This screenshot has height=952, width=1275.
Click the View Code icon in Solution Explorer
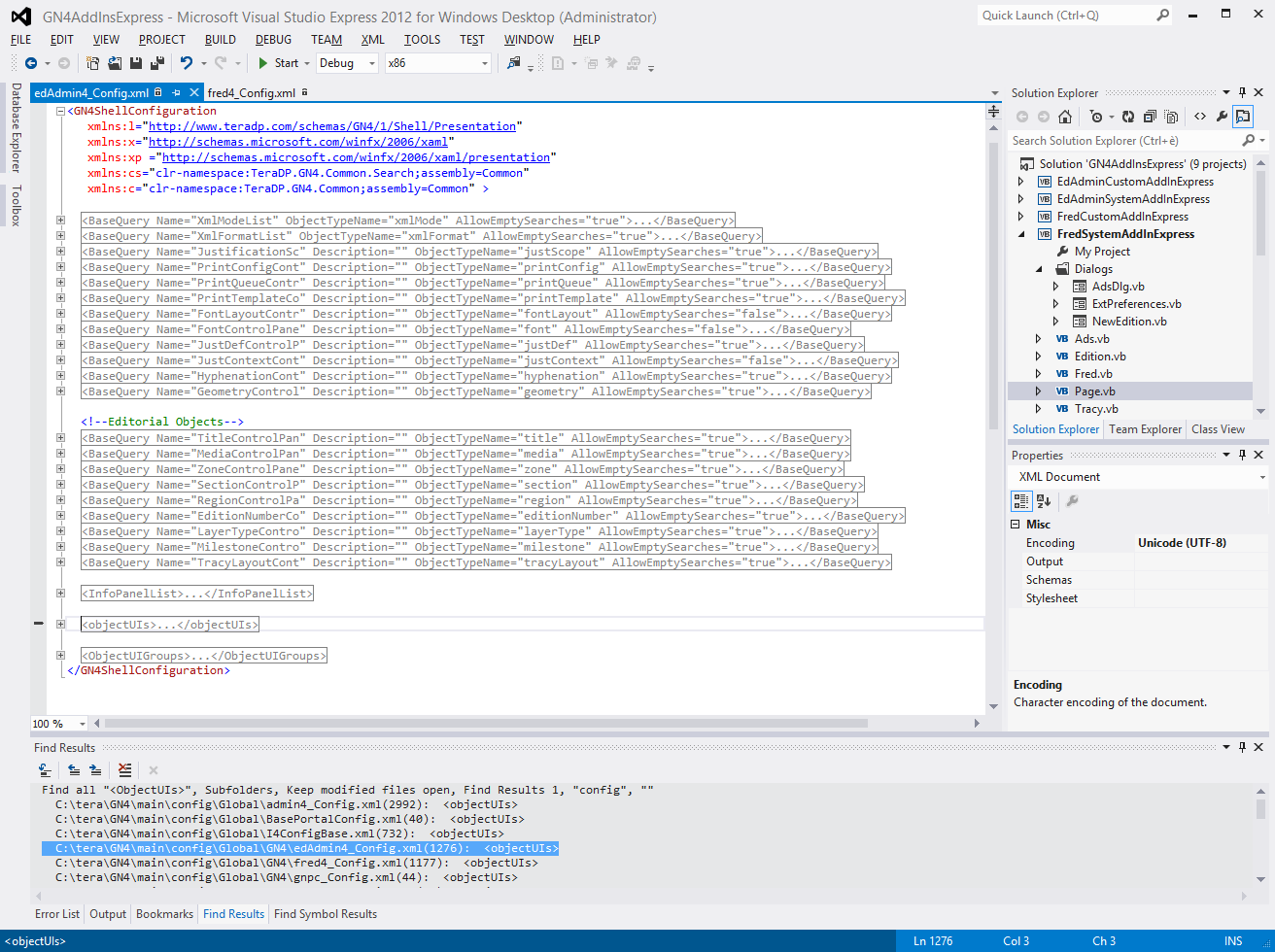(x=1200, y=117)
